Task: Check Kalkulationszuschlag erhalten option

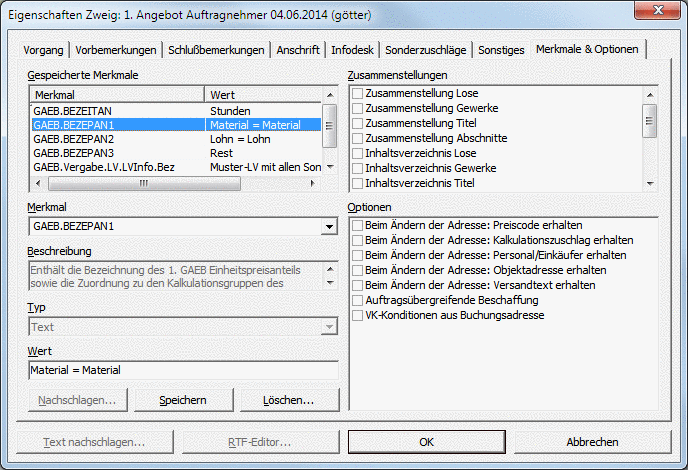Action: click(358, 240)
